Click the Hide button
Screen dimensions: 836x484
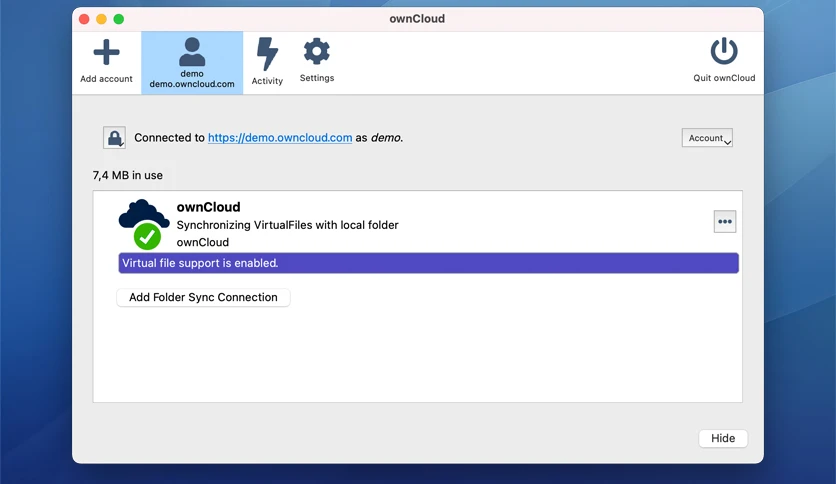pyautogui.click(x=723, y=438)
